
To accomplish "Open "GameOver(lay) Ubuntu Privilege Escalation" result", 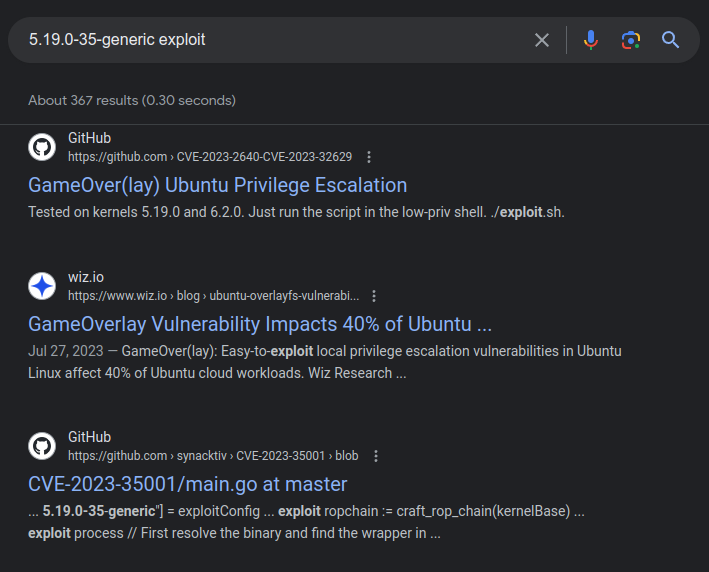I will pyautogui.click(x=217, y=185).
